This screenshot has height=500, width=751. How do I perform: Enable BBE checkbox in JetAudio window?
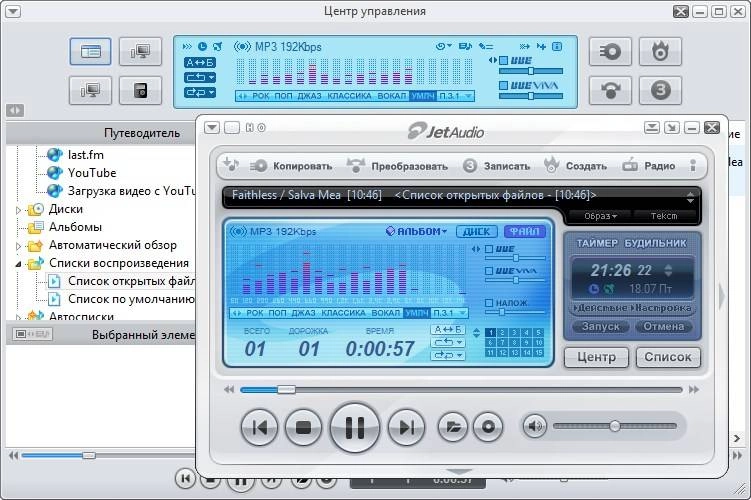coord(489,249)
